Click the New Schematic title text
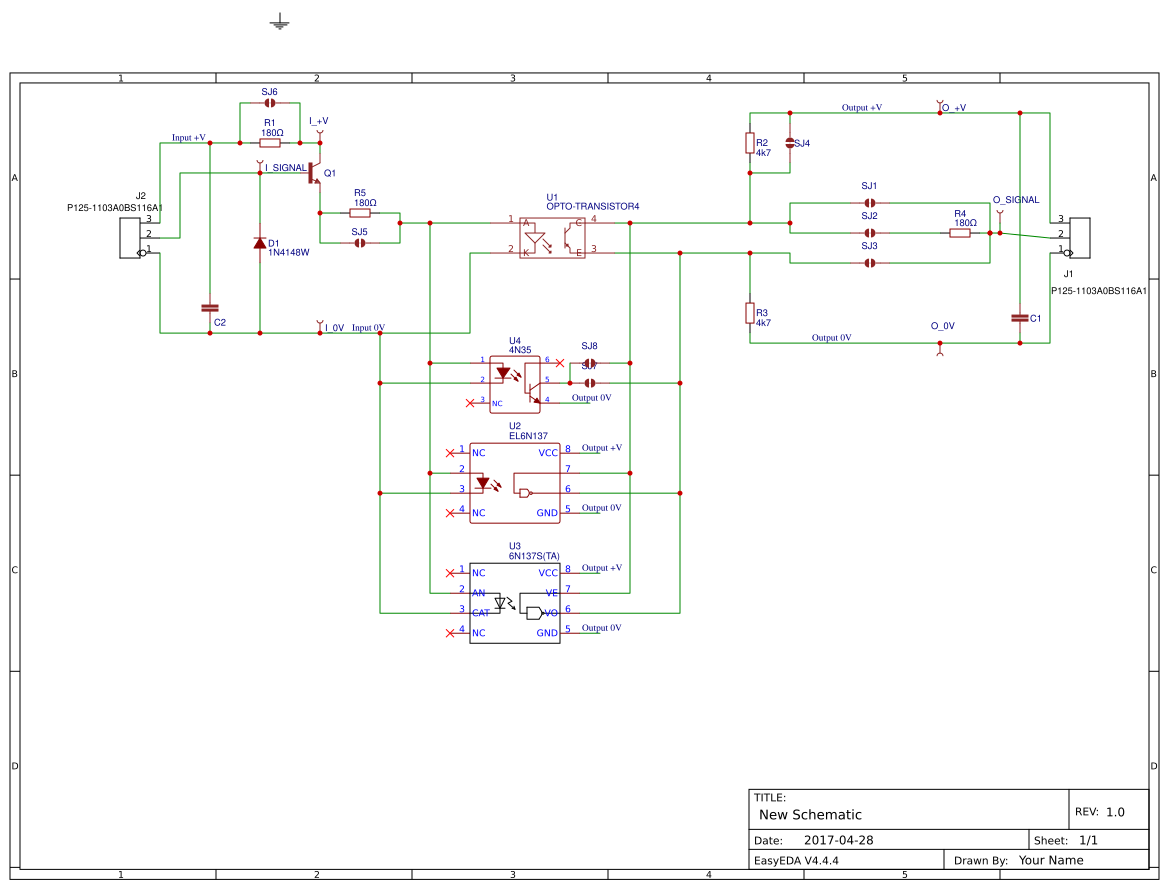 coord(810,815)
